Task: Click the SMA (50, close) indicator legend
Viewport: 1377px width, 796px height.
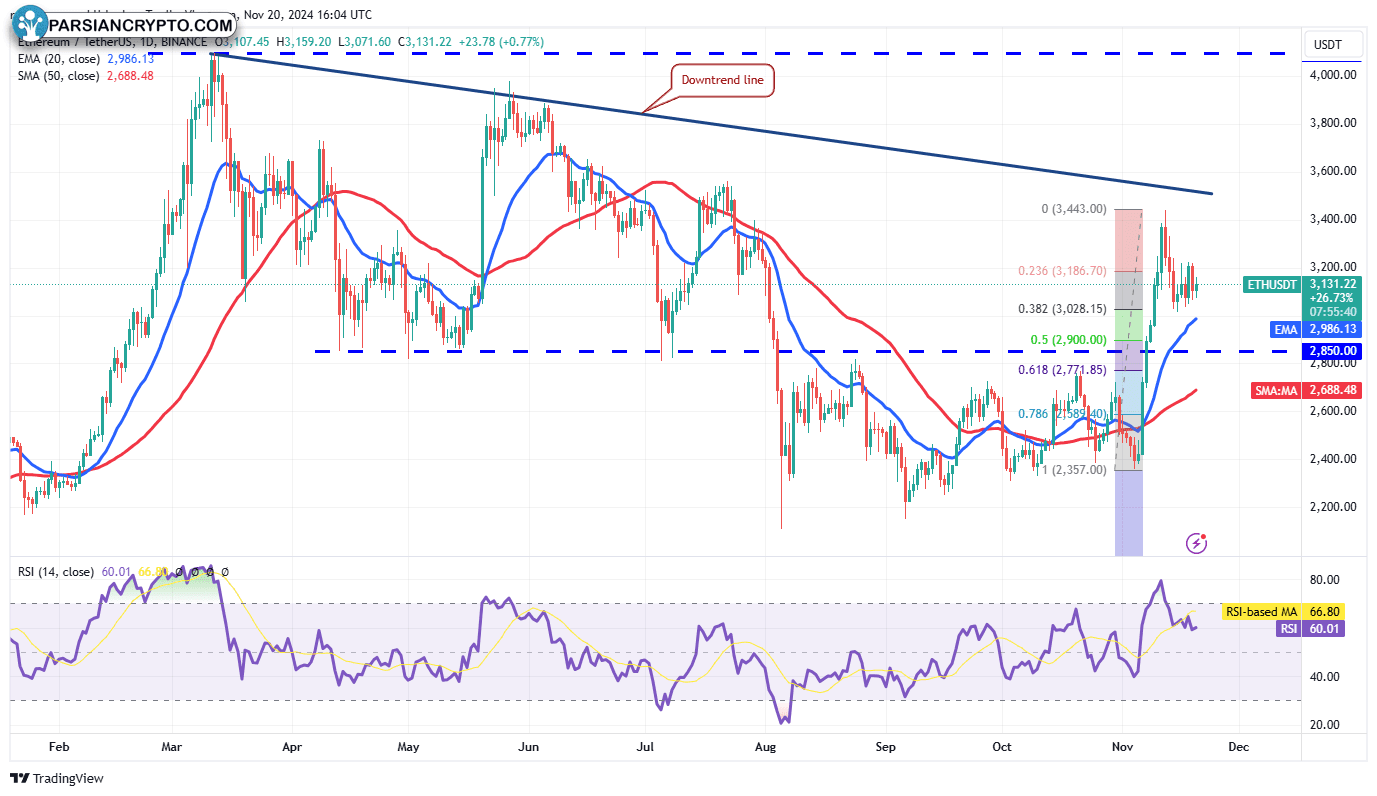Action: pos(61,75)
